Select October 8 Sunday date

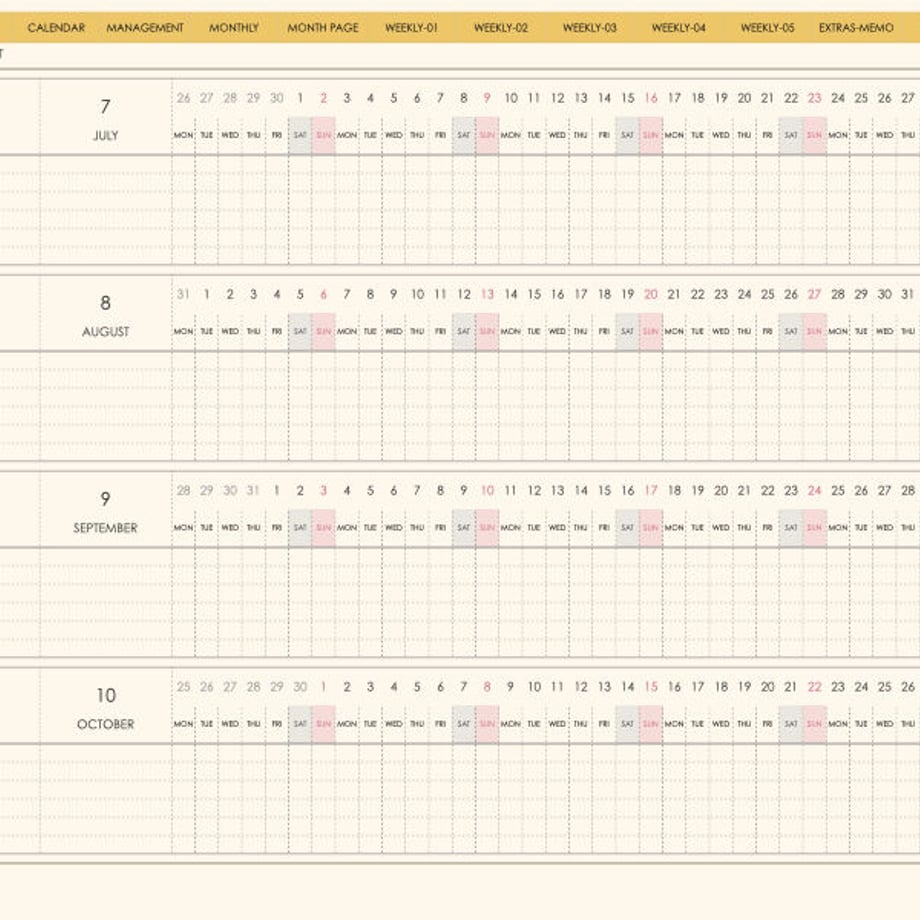point(487,686)
